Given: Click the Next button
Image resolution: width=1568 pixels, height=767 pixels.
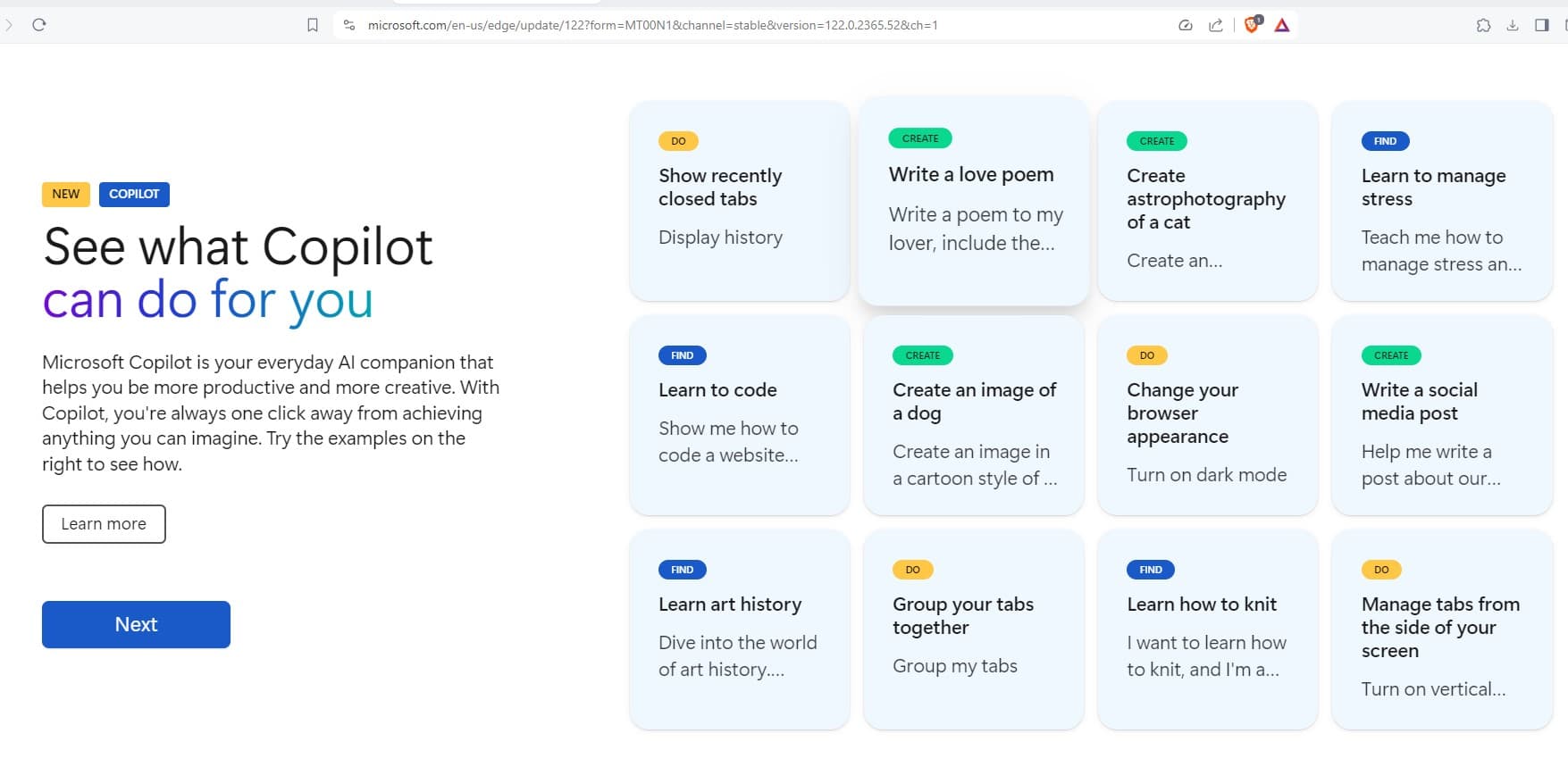Looking at the screenshot, I should [x=136, y=624].
